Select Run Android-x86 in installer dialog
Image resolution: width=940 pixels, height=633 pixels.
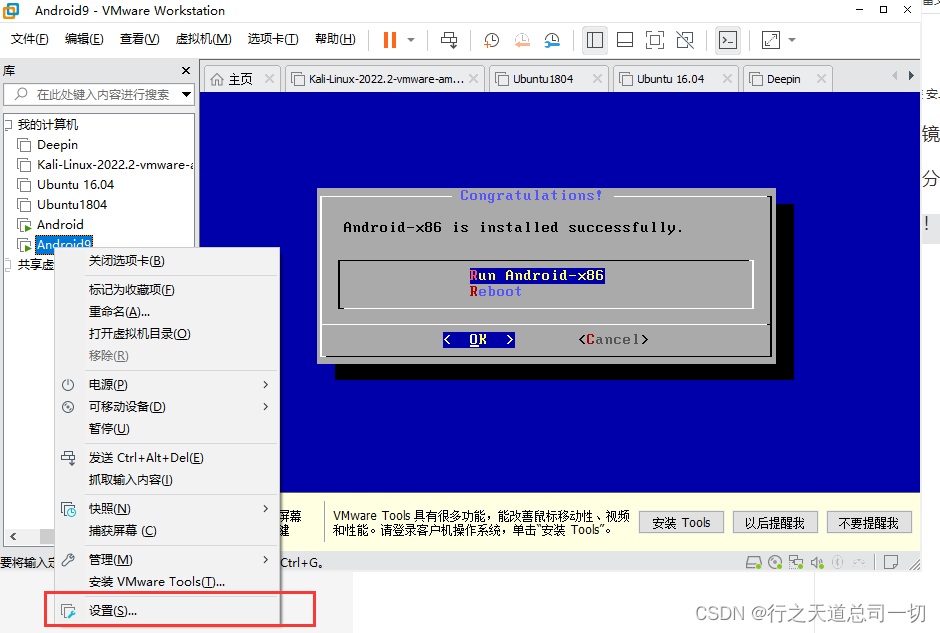(x=537, y=276)
